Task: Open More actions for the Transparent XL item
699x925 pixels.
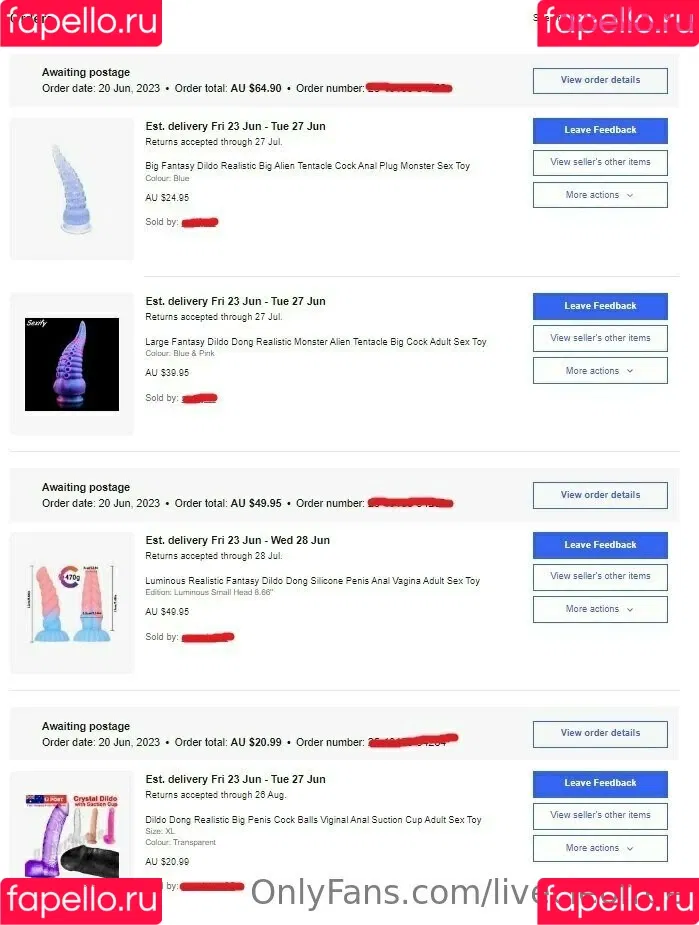Action: tap(600, 848)
